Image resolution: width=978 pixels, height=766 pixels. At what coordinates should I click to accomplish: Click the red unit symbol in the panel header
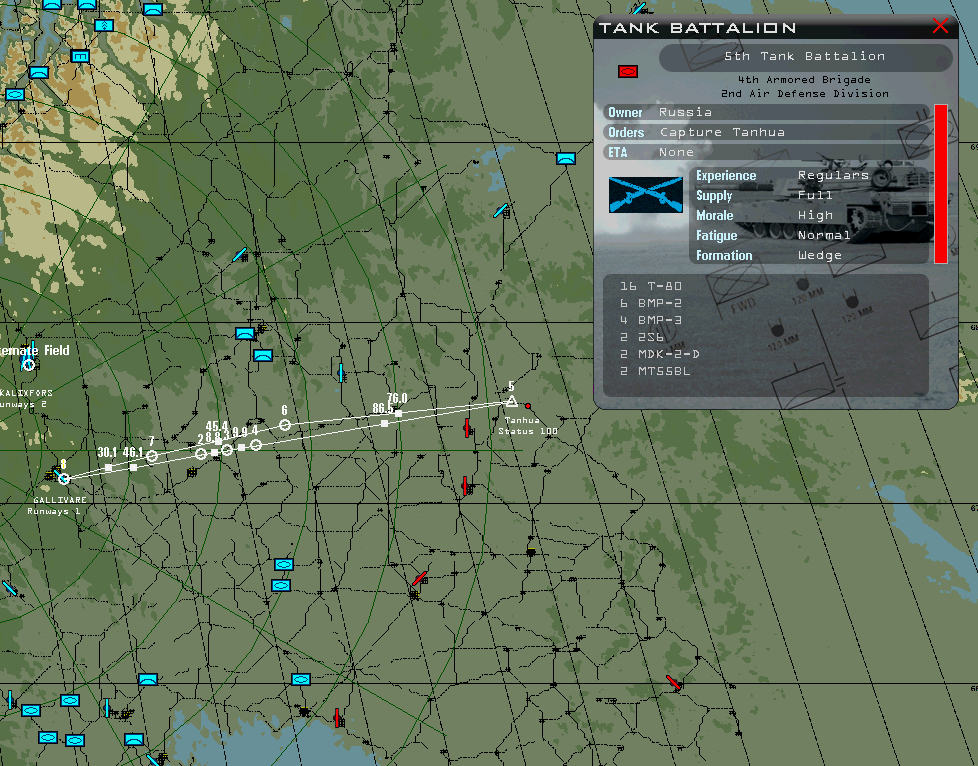click(627, 72)
